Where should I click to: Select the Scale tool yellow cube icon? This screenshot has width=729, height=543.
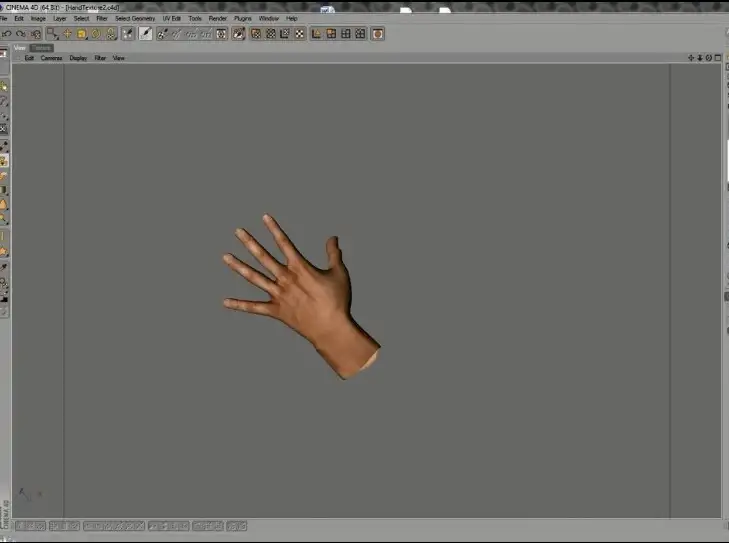click(x=82, y=34)
